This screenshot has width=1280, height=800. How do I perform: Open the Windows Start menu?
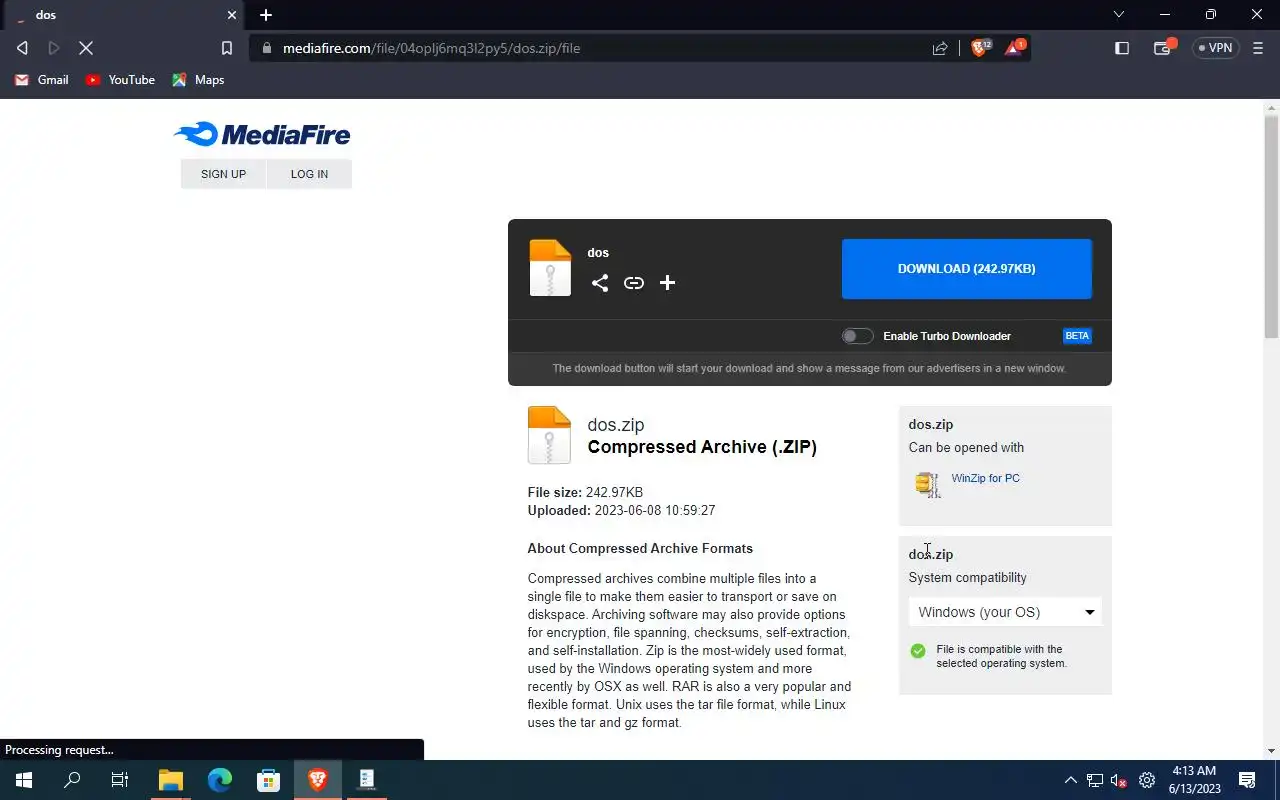[x=24, y=780]
